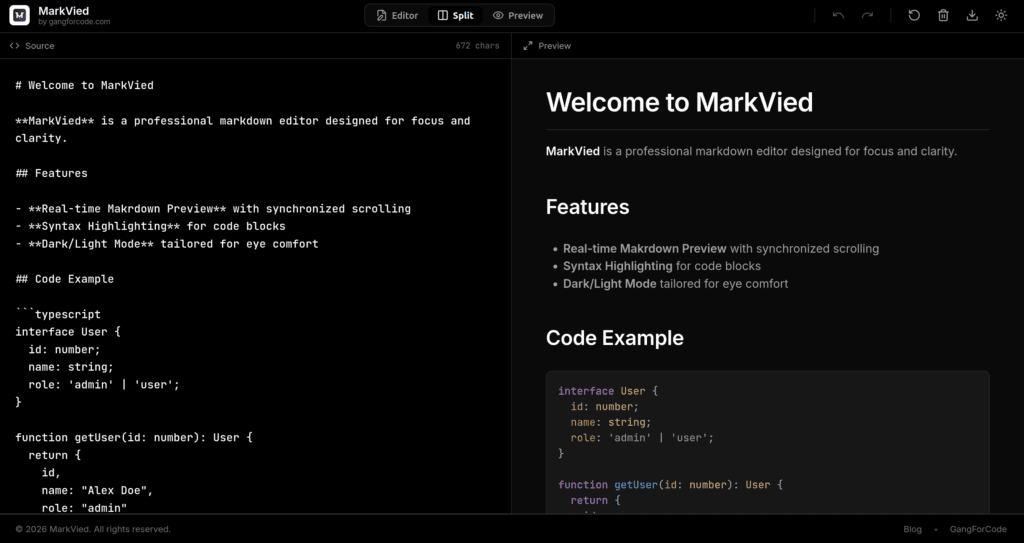Viewport: 1024px width, 543px height.
Task: Select the Split view tab
Action: (x=455, y=15)
